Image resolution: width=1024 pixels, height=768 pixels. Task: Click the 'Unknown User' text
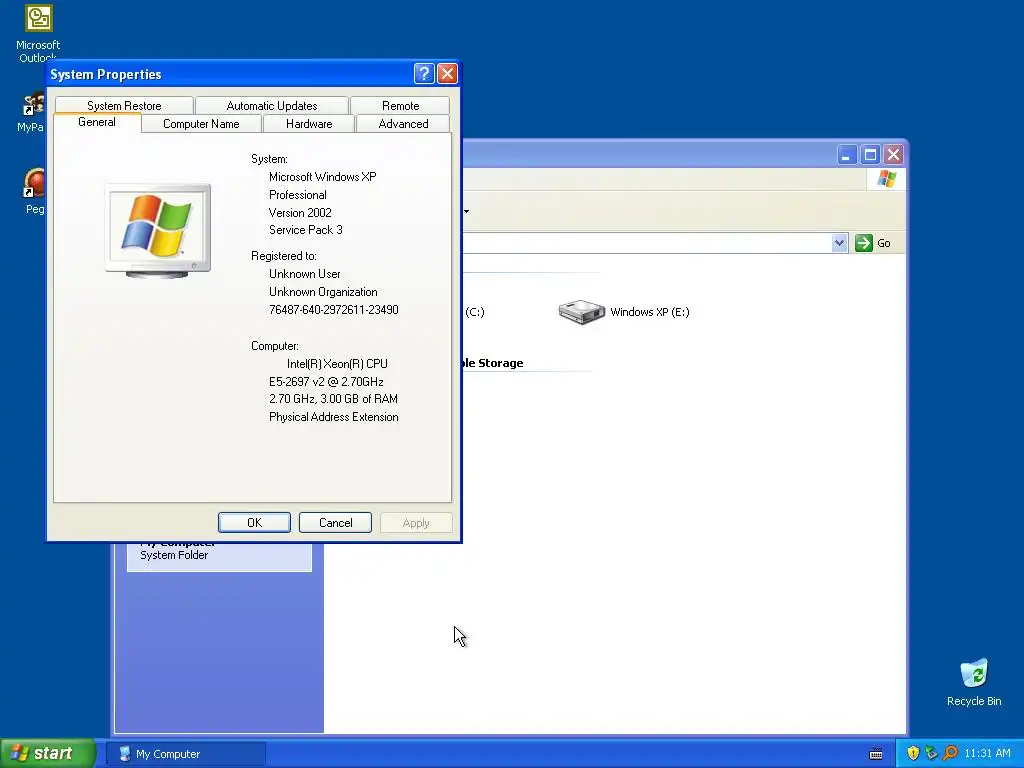click(x=304, y=274)
